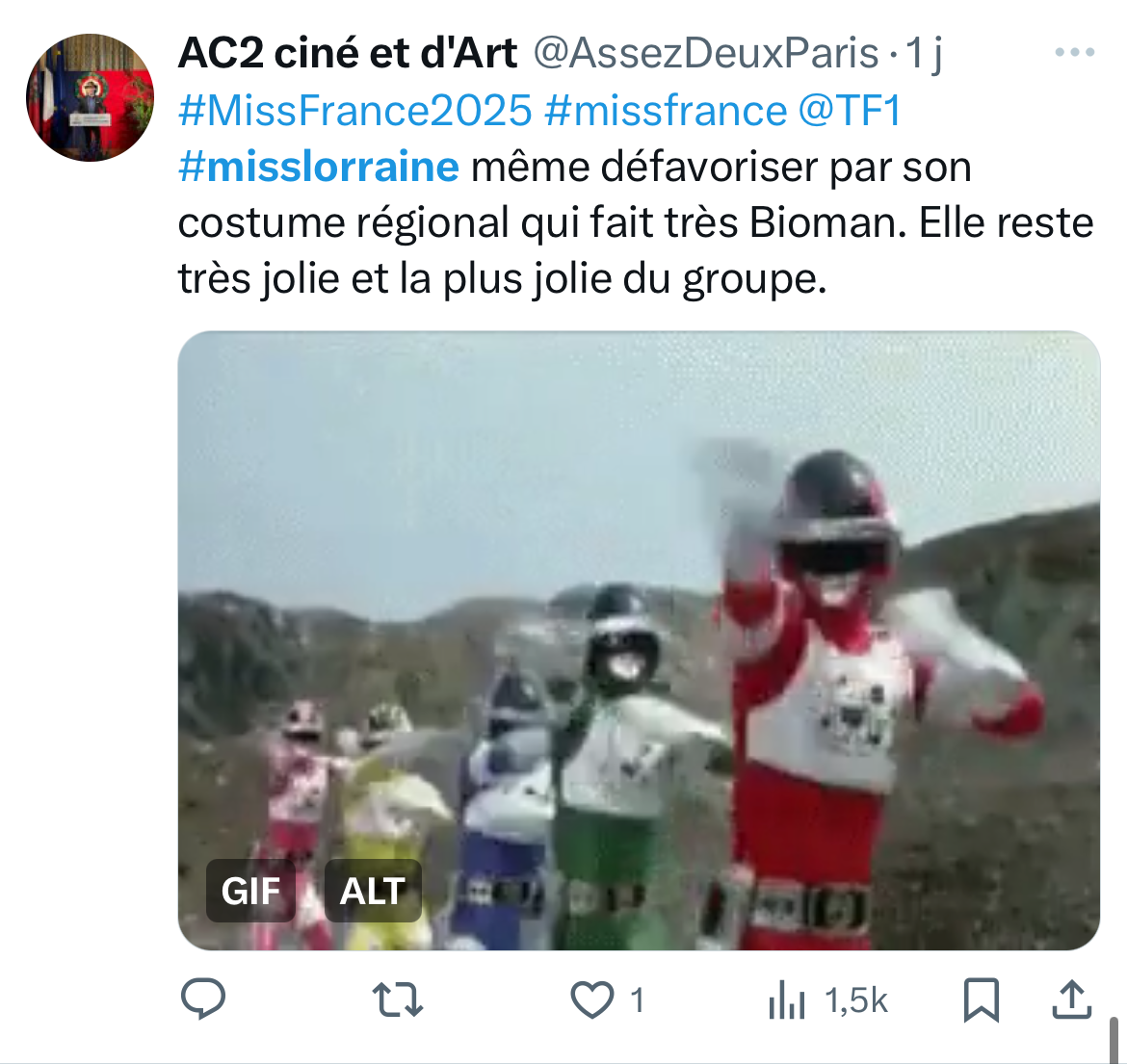View analytics via the bar chart icon

(x=786, y=1000)
